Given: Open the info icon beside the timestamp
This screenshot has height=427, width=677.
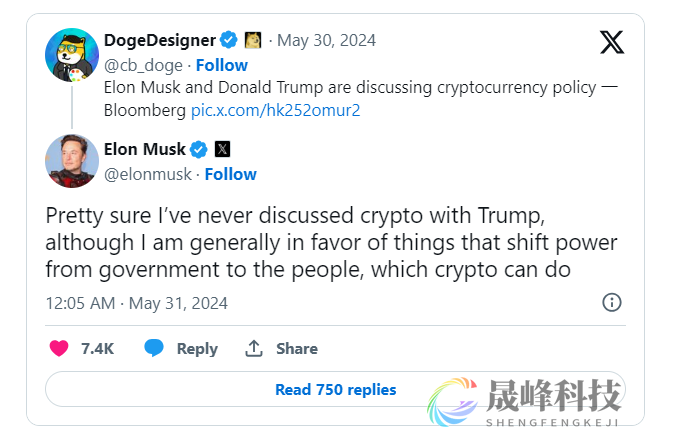Looking at the screenshot, I should (612, 302).
